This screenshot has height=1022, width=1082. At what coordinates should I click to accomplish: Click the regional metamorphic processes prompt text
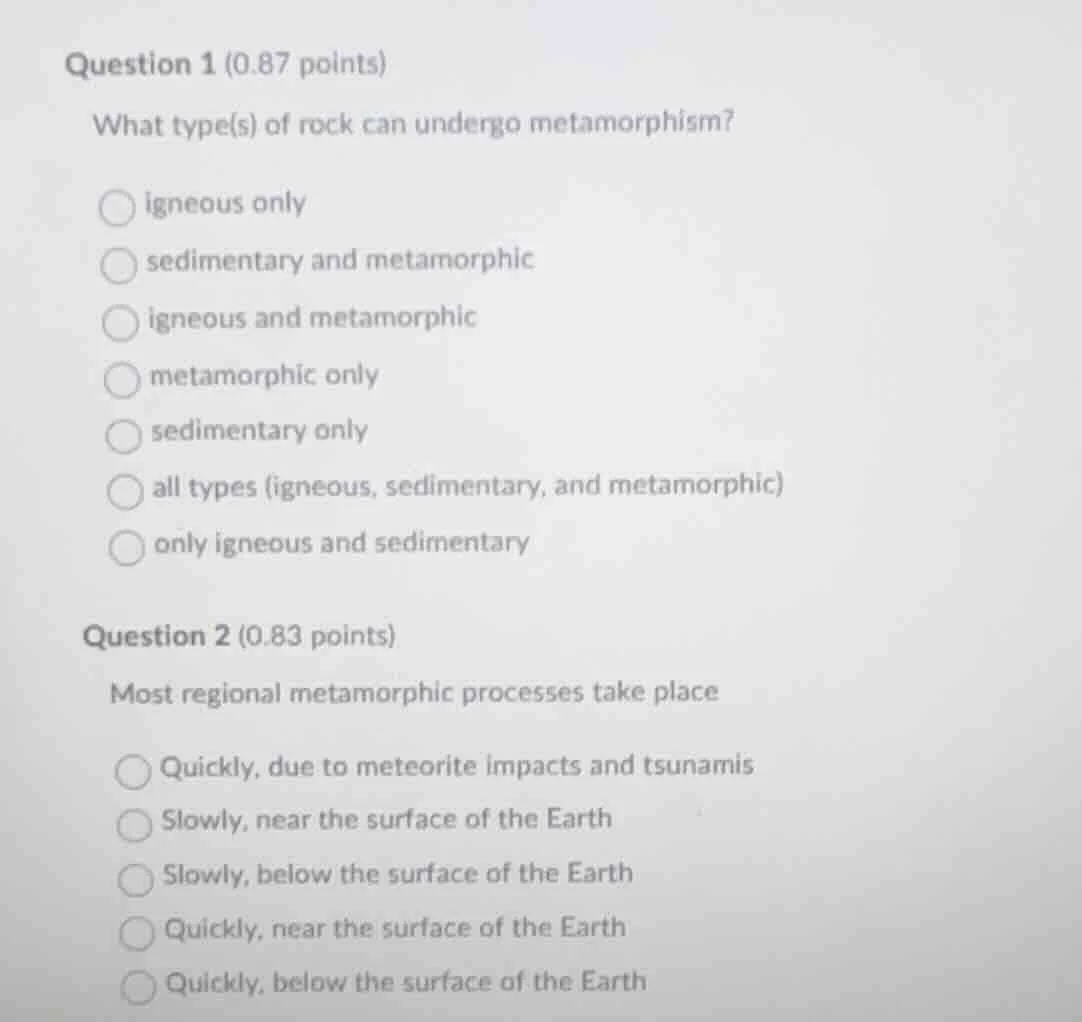pyautogui.click(x=414, y=692)
